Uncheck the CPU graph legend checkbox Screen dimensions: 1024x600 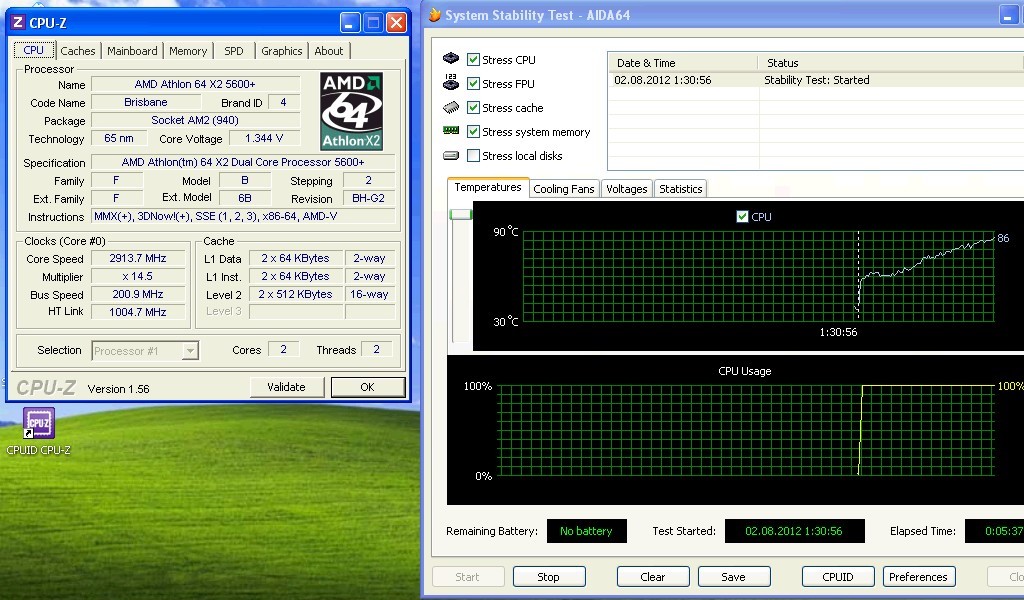click(x=742, y=217)
